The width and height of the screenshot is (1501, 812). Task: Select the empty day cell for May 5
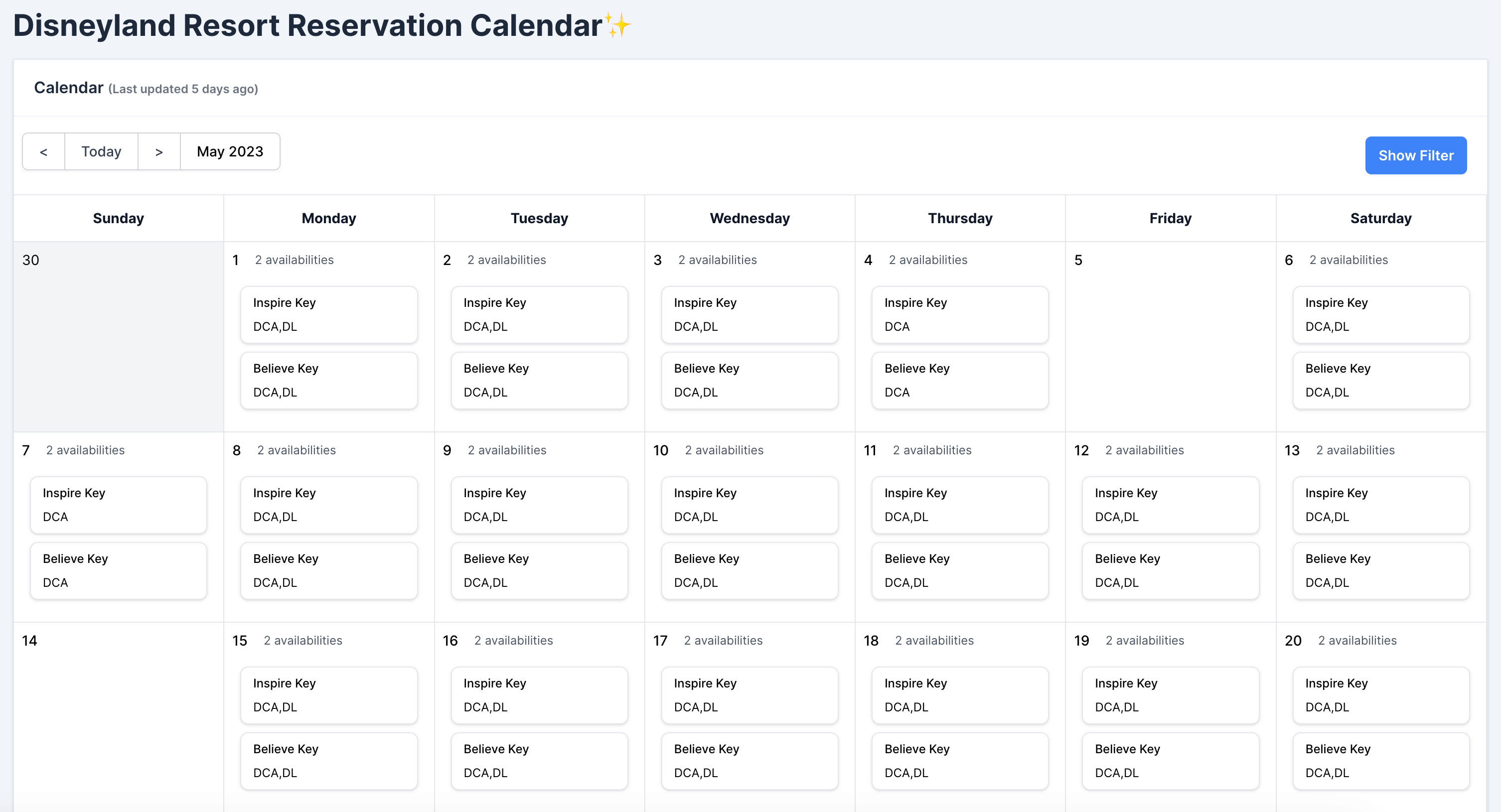(x=1170, y=338)
